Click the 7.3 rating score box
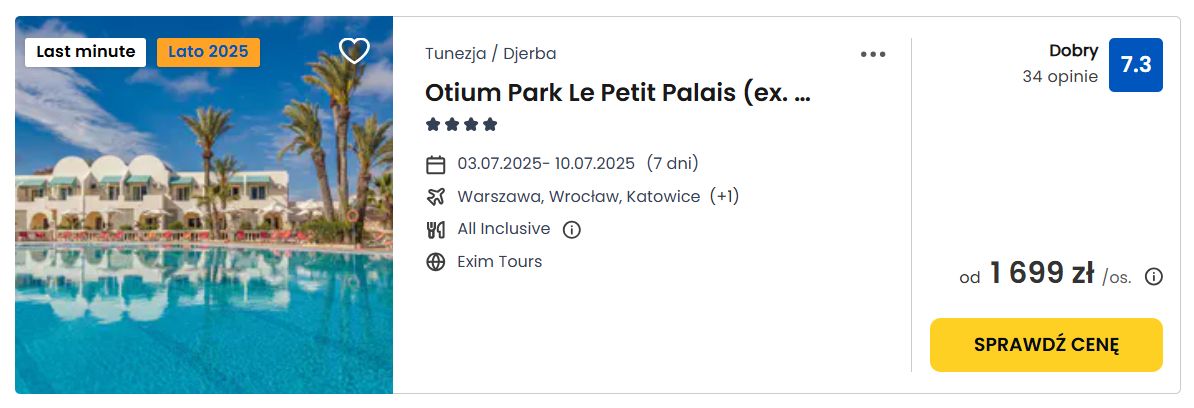Viewport: 1194px width, 408px height. pos(1135,65)
